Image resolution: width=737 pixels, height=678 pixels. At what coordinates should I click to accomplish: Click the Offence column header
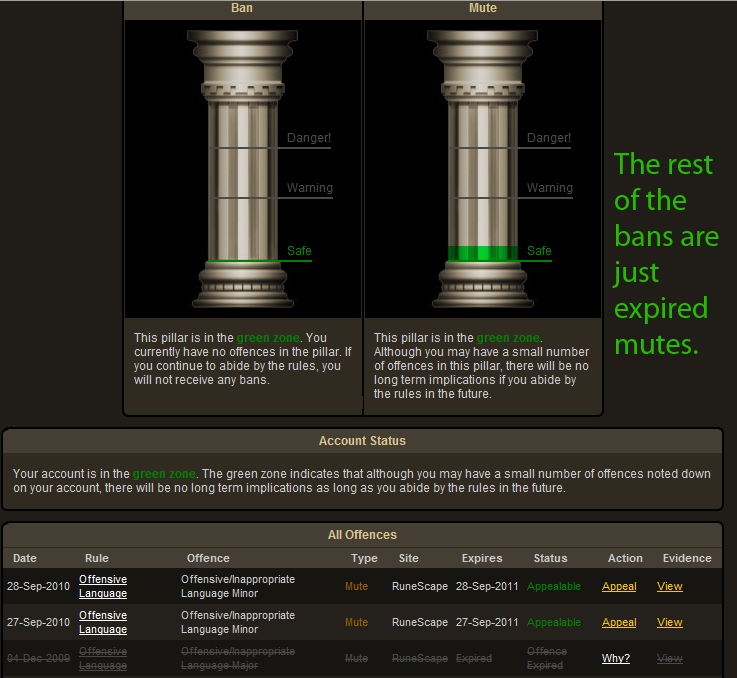click(x=208, y=558)
